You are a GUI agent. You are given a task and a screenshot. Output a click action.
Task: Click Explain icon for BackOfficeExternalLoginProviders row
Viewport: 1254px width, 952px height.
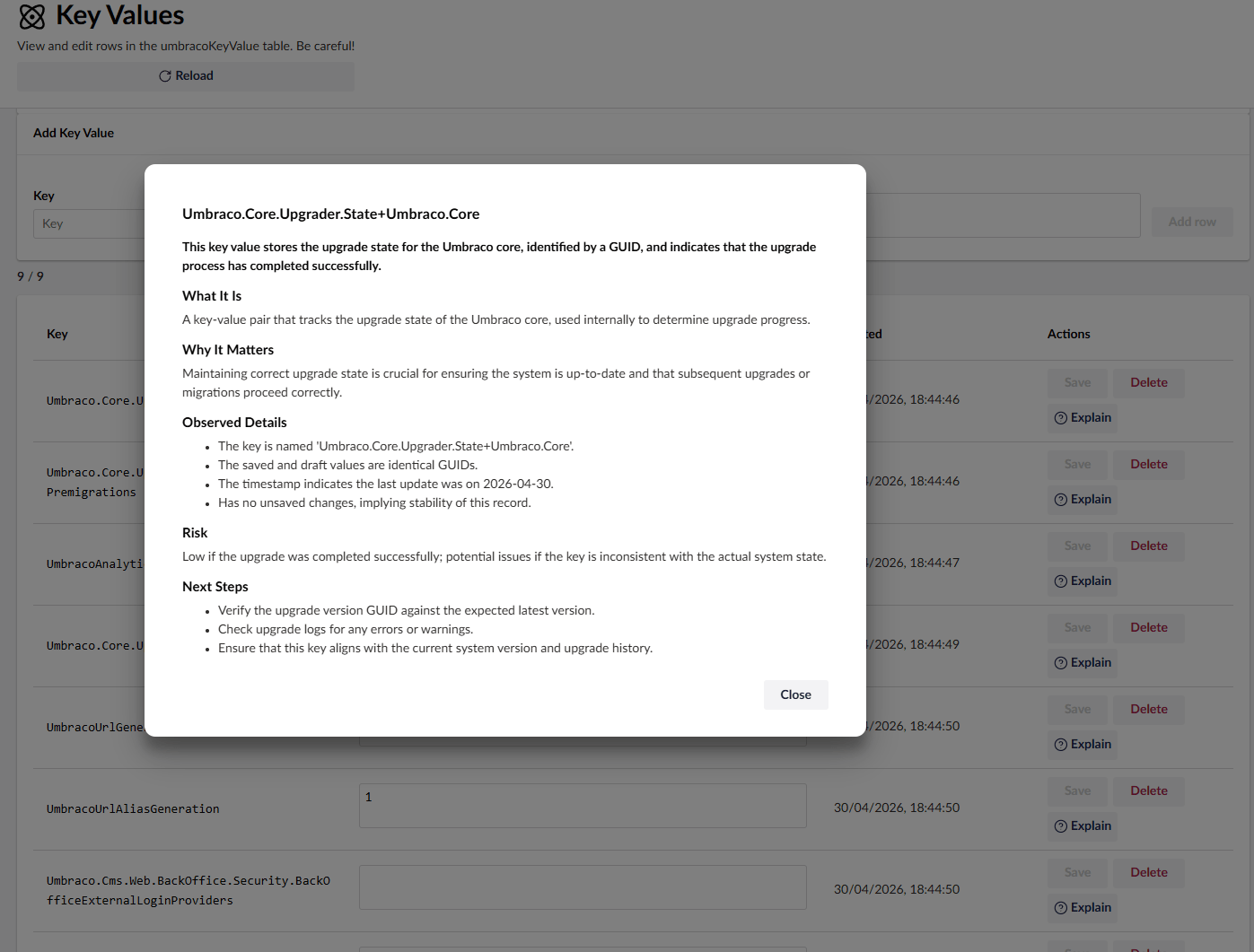click(x=1060, y=908)
